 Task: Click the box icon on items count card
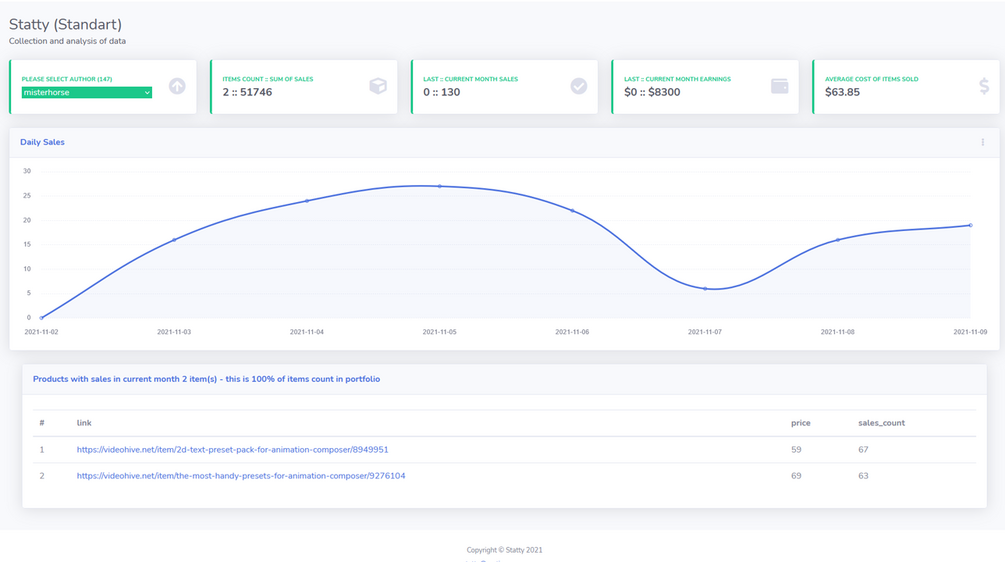click(378, 86)
